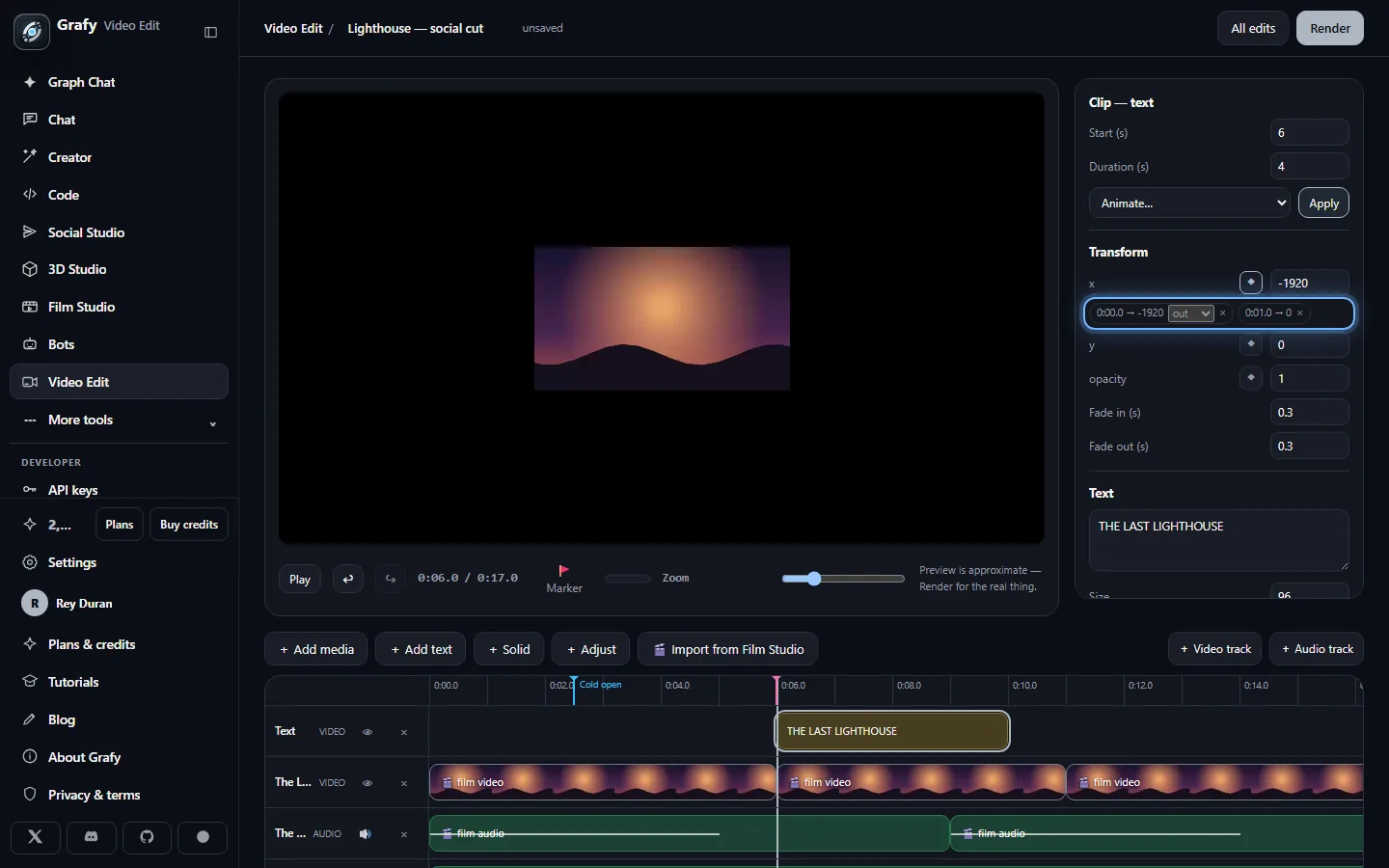Toggle the opacity keyframe diamond

1251,378
